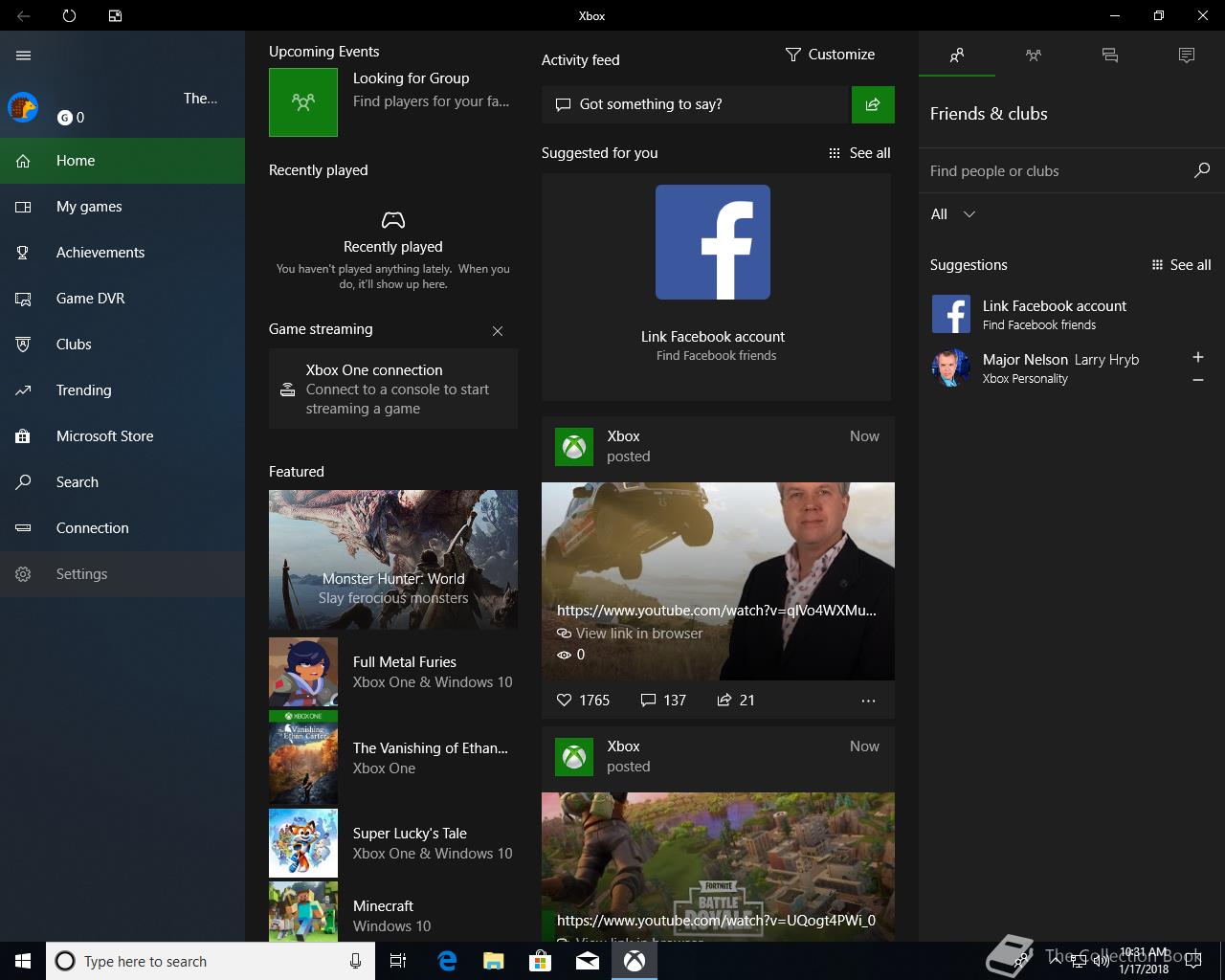Image resolution: width=1225 pixels, height=980 pixels.
Task: Expand the All filter dropdown
Action: coord(953,214)
